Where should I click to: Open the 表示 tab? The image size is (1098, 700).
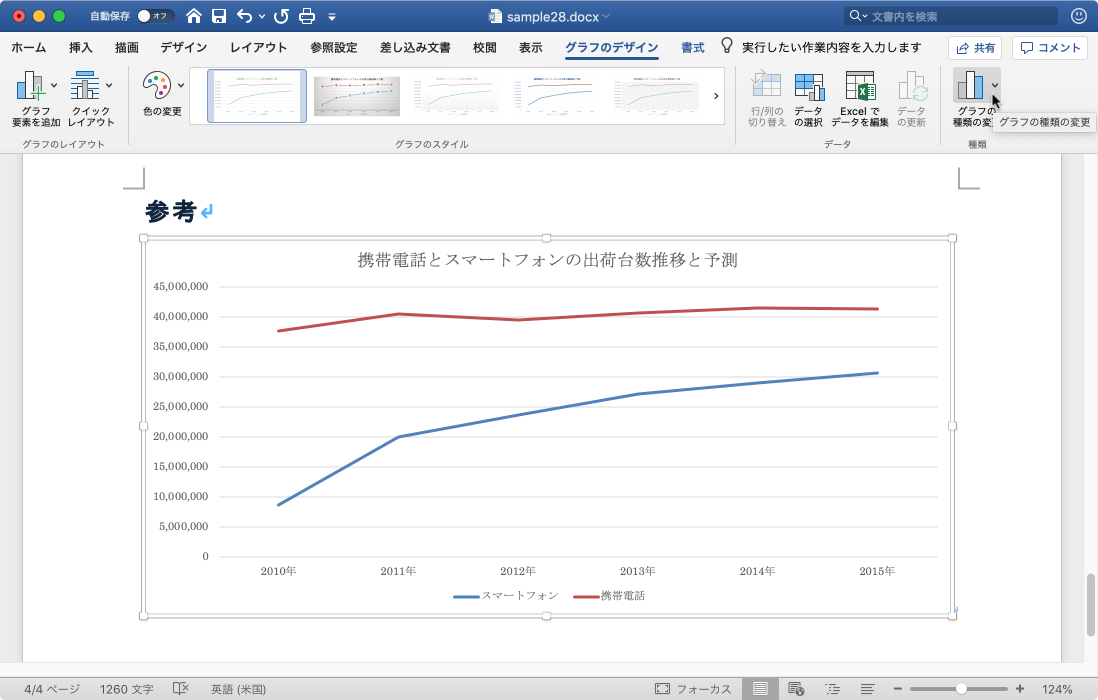click(x=531, y=48)
